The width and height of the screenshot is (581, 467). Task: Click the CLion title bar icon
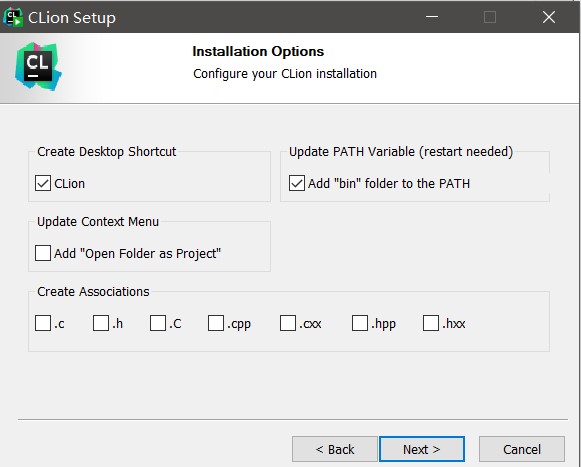[13, 17]
